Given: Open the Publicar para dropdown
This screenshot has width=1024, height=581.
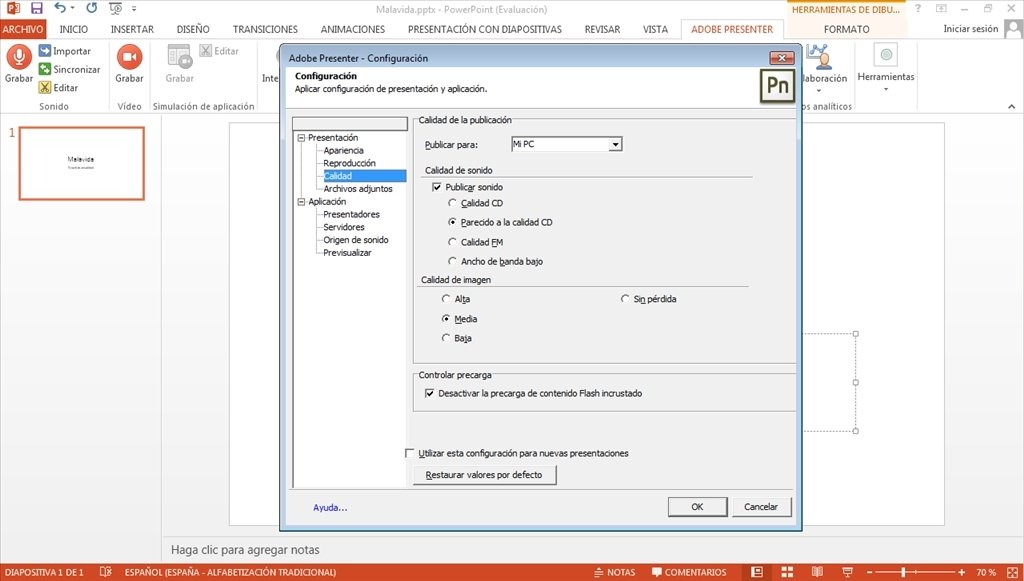Looking at the screenshot, I should (x=615, y=144).
